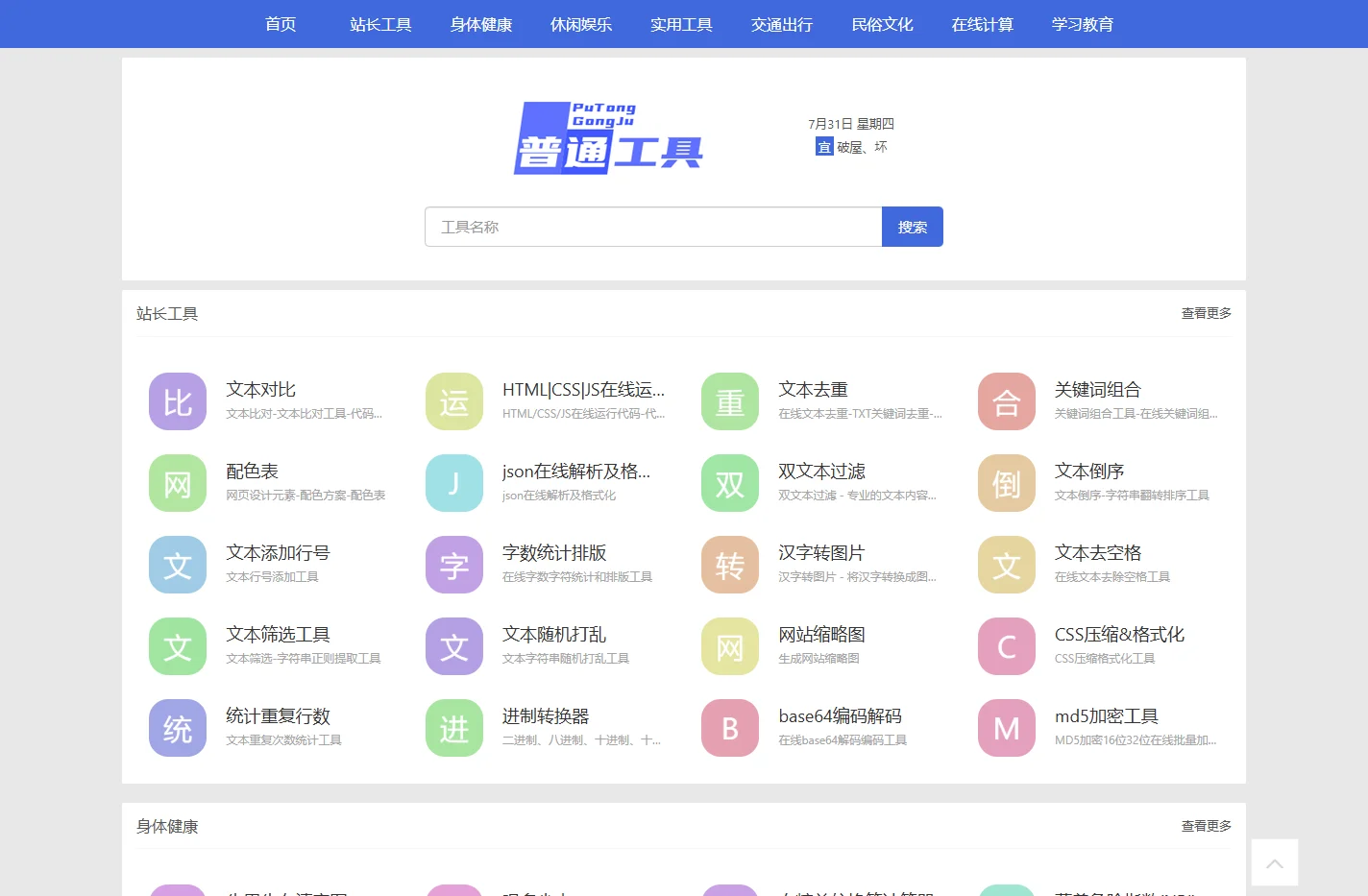Click the 重 icon for 文本去重
1368x896 pixels.
[730, 401]
